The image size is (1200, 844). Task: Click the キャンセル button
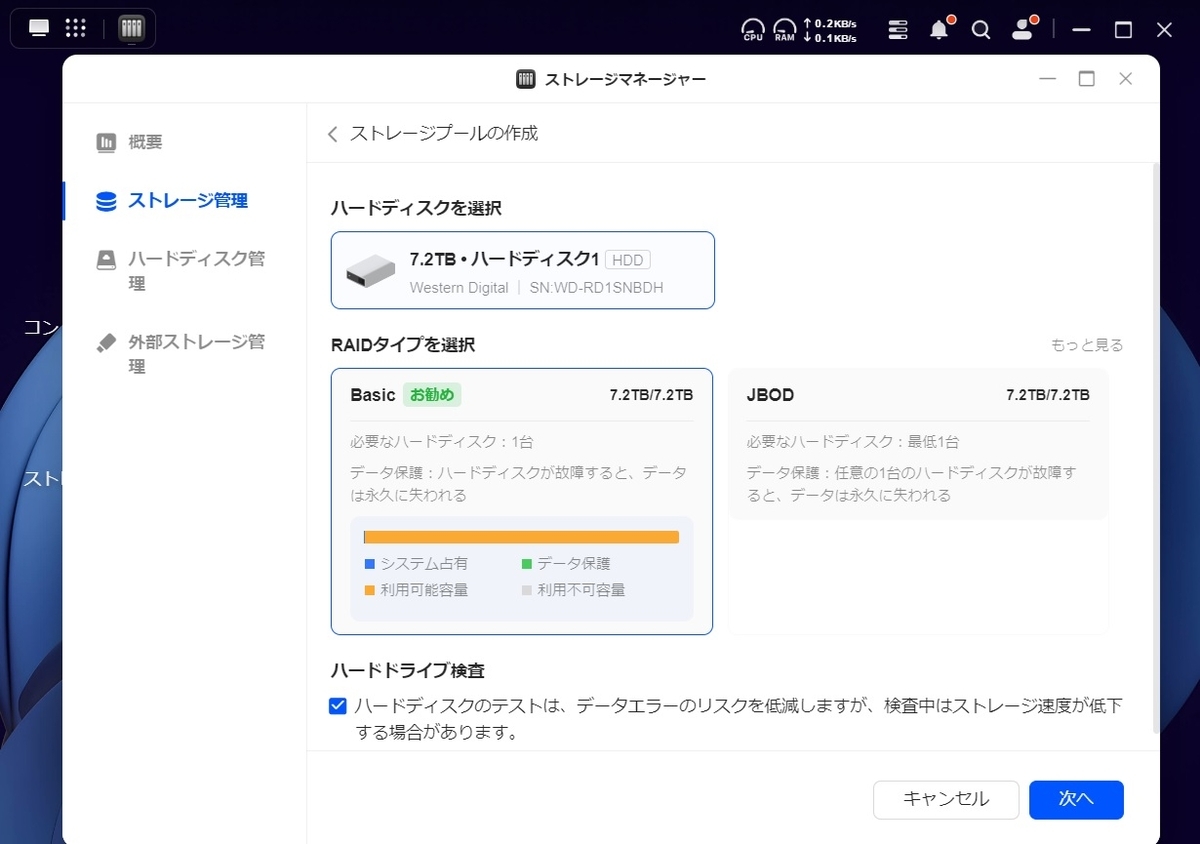[946, 799]
